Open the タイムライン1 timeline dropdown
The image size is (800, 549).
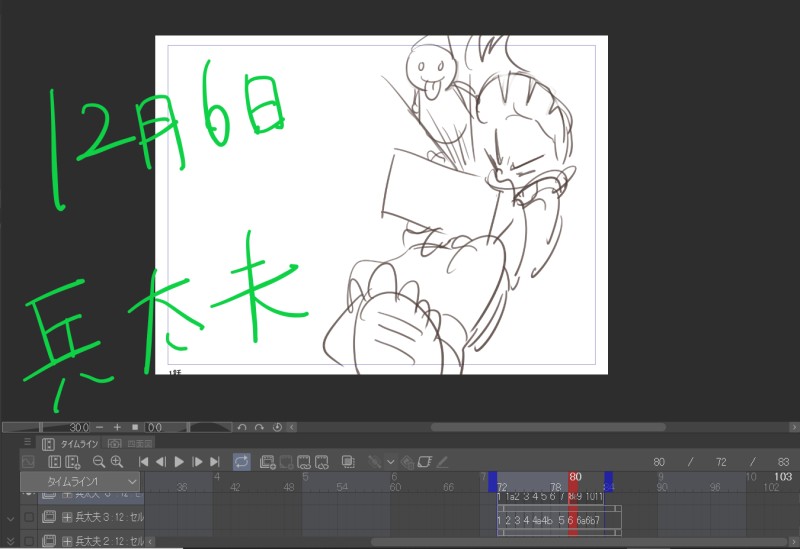80,482
